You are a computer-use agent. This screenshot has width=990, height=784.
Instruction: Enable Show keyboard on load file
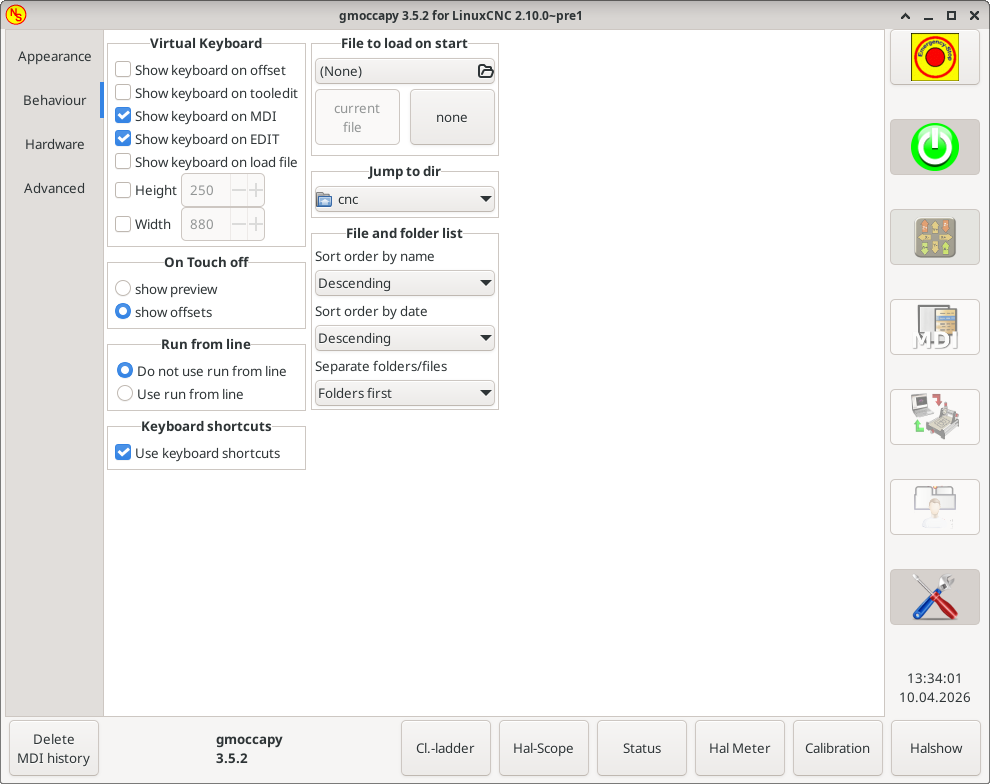pos(123,162)
